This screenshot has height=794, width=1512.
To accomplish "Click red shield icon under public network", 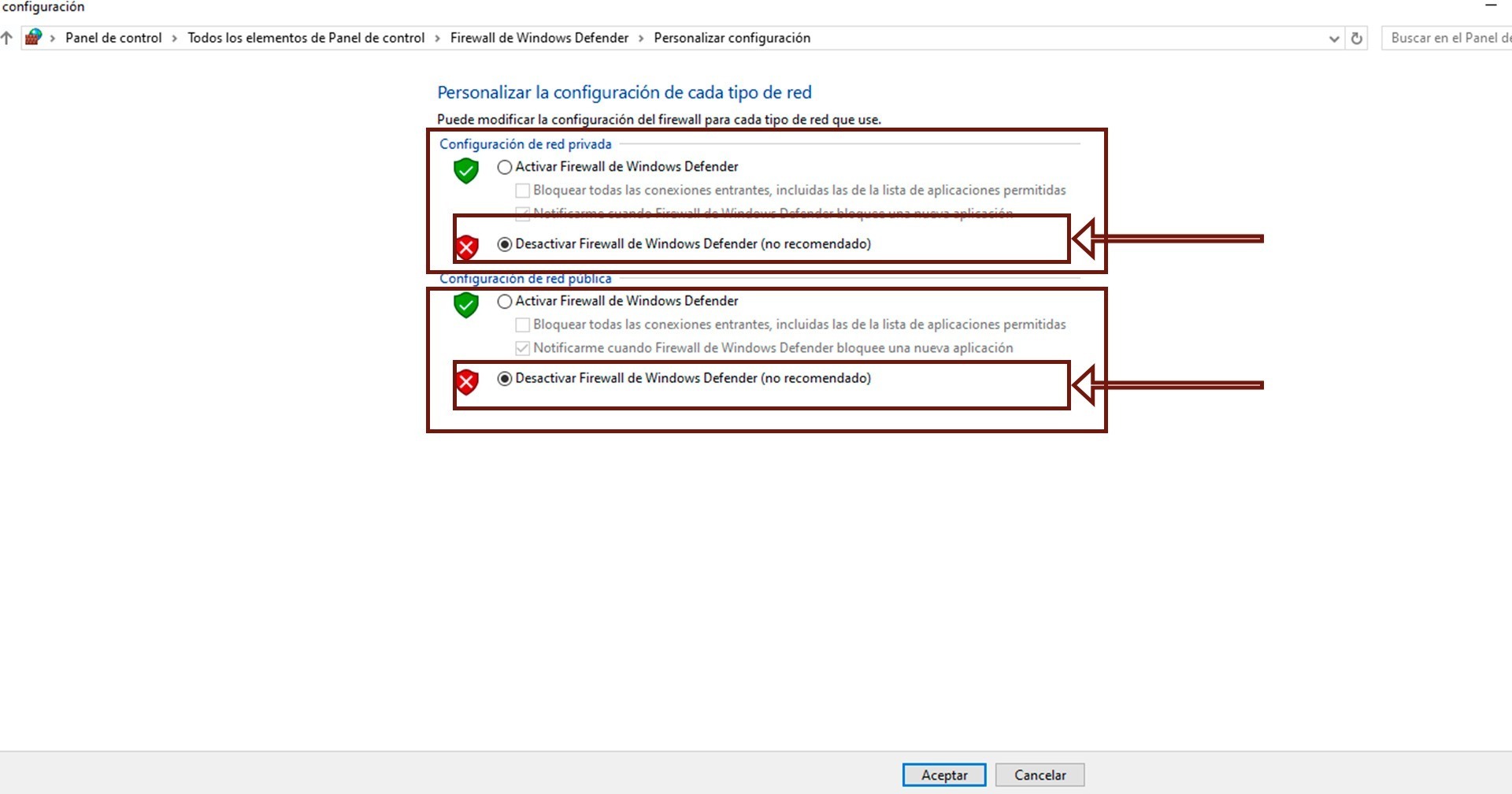I will click(x=466, y=382).
